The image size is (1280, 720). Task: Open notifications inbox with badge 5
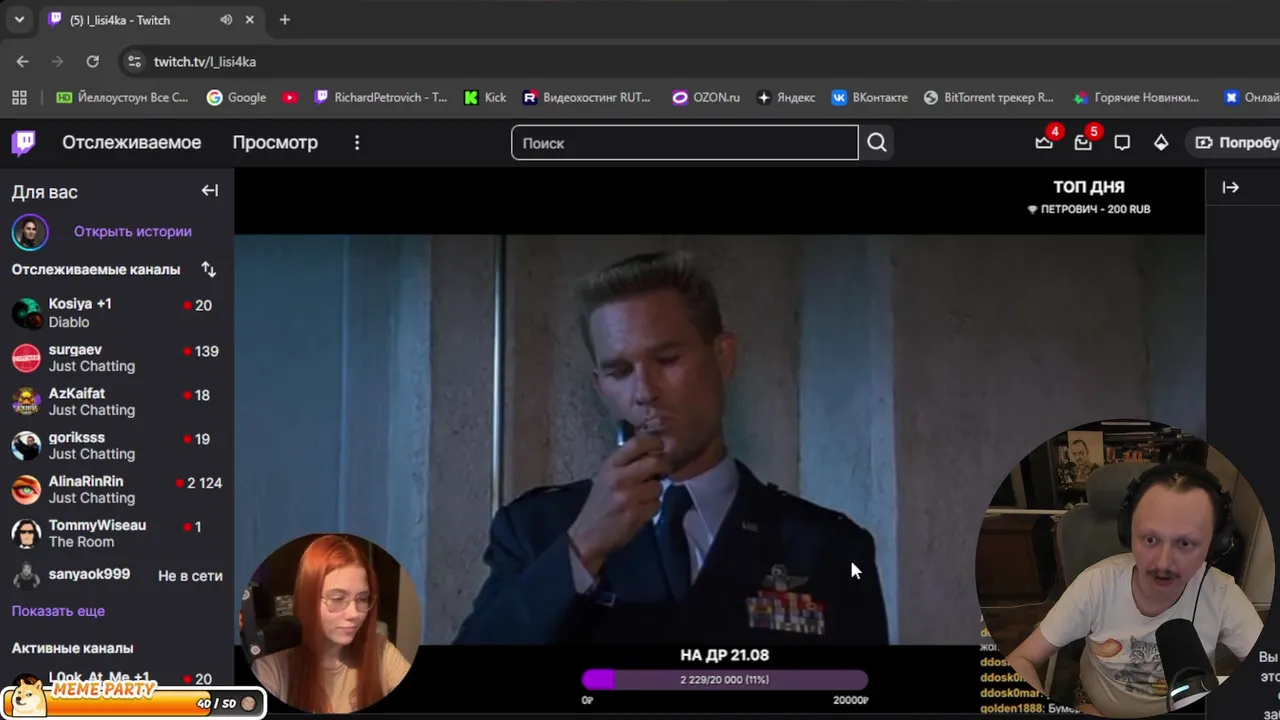(x=1083, y=142)
